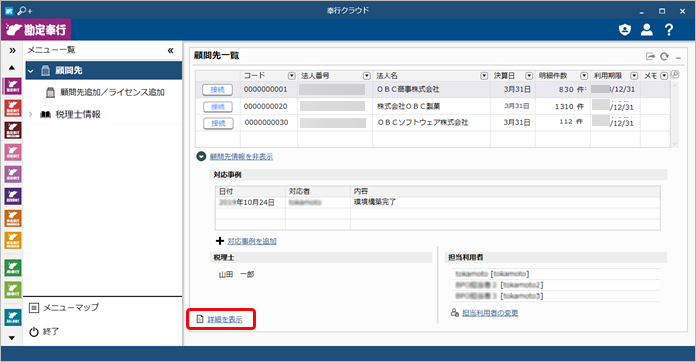
Task: Click the 詳細を表示 link
Action: click(225, 319)
